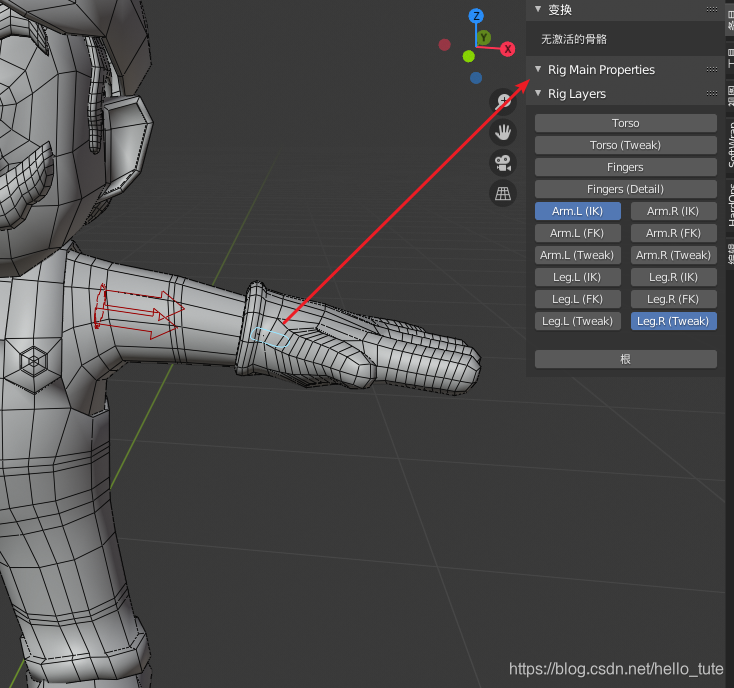Select the red arrow arm bone control
Viewport: 734px width, 688px height.
(139, 310)
